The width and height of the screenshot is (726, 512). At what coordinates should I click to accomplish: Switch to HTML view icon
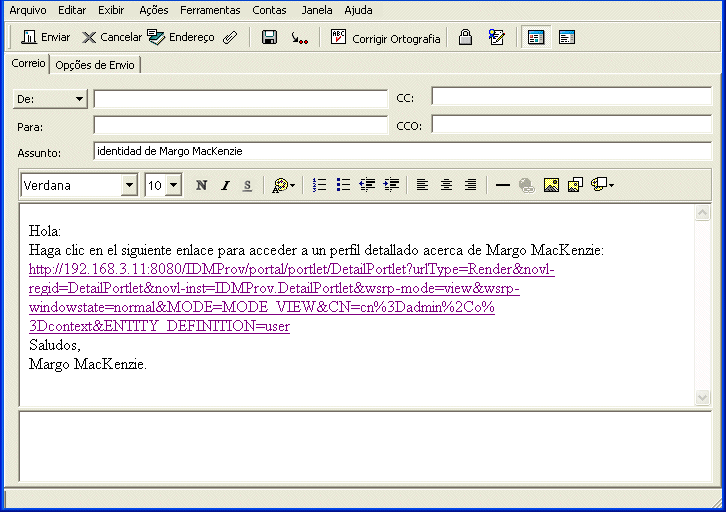pos(536,37)
